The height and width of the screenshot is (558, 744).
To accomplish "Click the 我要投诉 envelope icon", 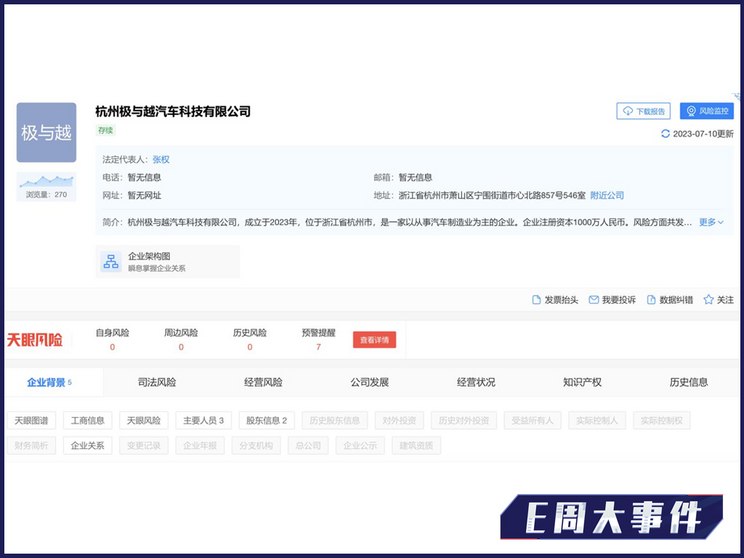I will pos(593,300).
